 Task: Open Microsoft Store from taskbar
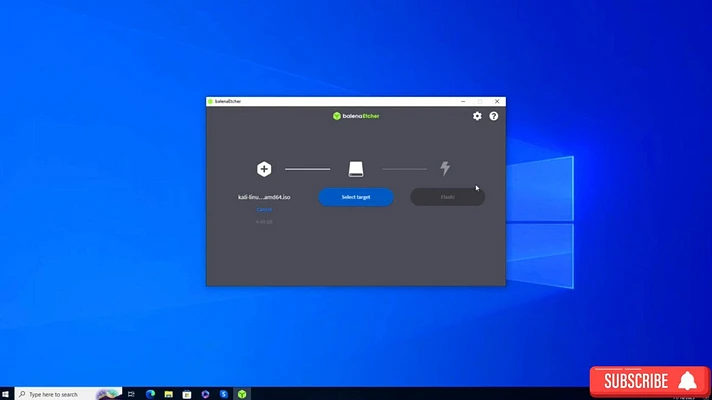(187, 394)
